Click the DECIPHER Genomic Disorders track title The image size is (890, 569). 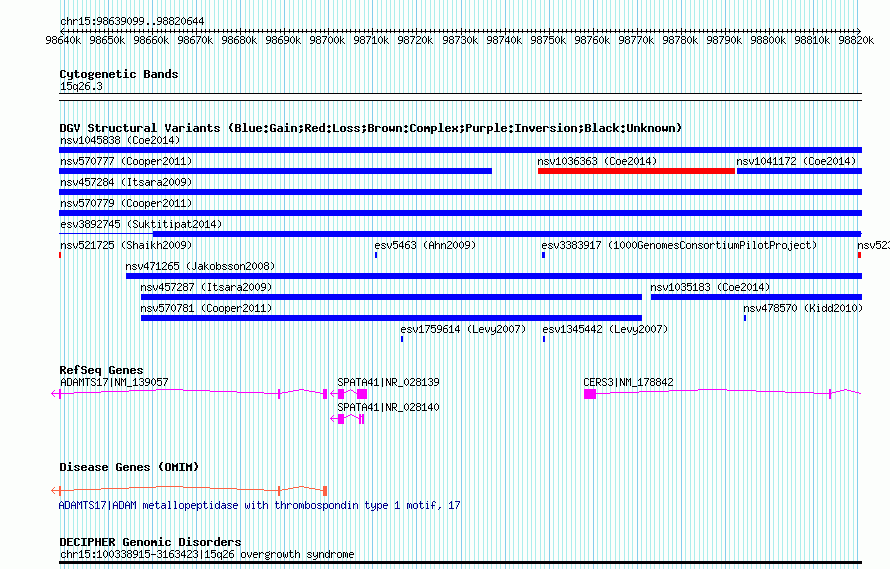(x=150, y=542)
